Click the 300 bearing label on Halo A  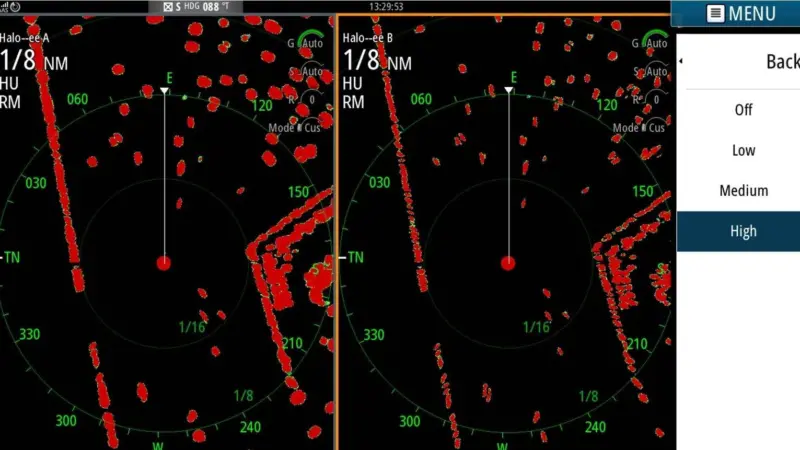coord(66,420)
